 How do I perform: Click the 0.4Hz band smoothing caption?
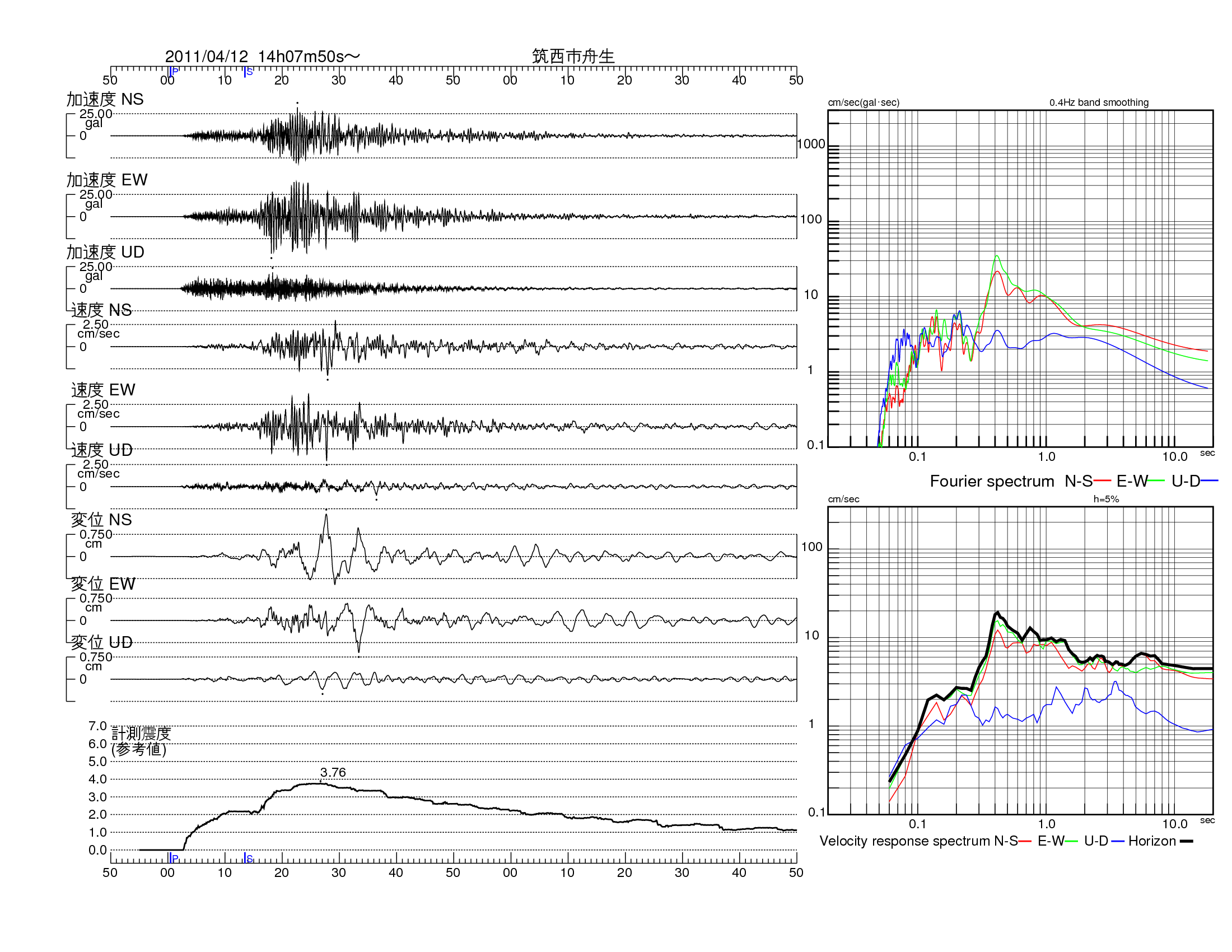[1099, 102]
